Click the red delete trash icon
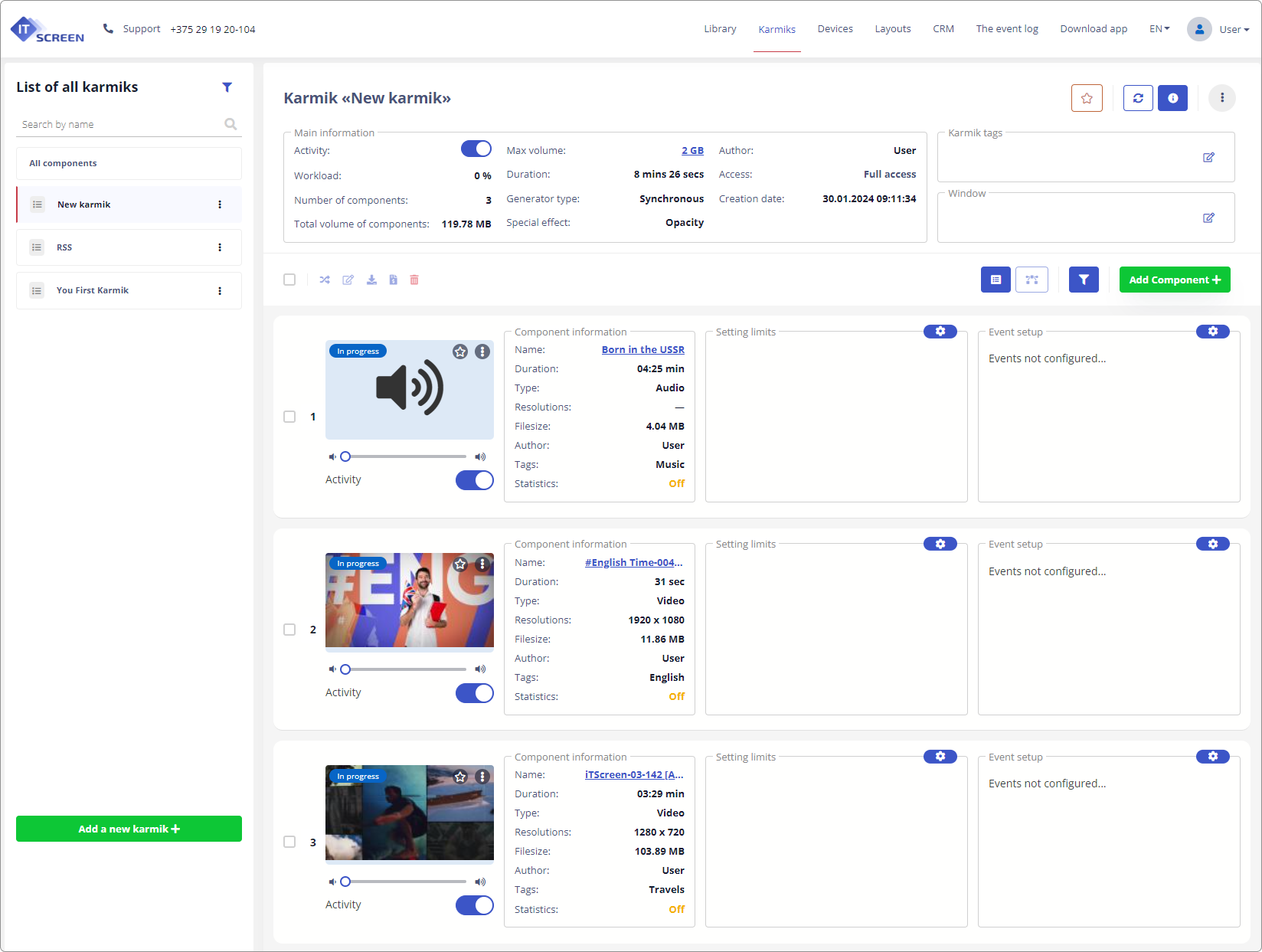Image resolution: width=1262 pixels, height=952 pixels. click(x=414, y=280)
